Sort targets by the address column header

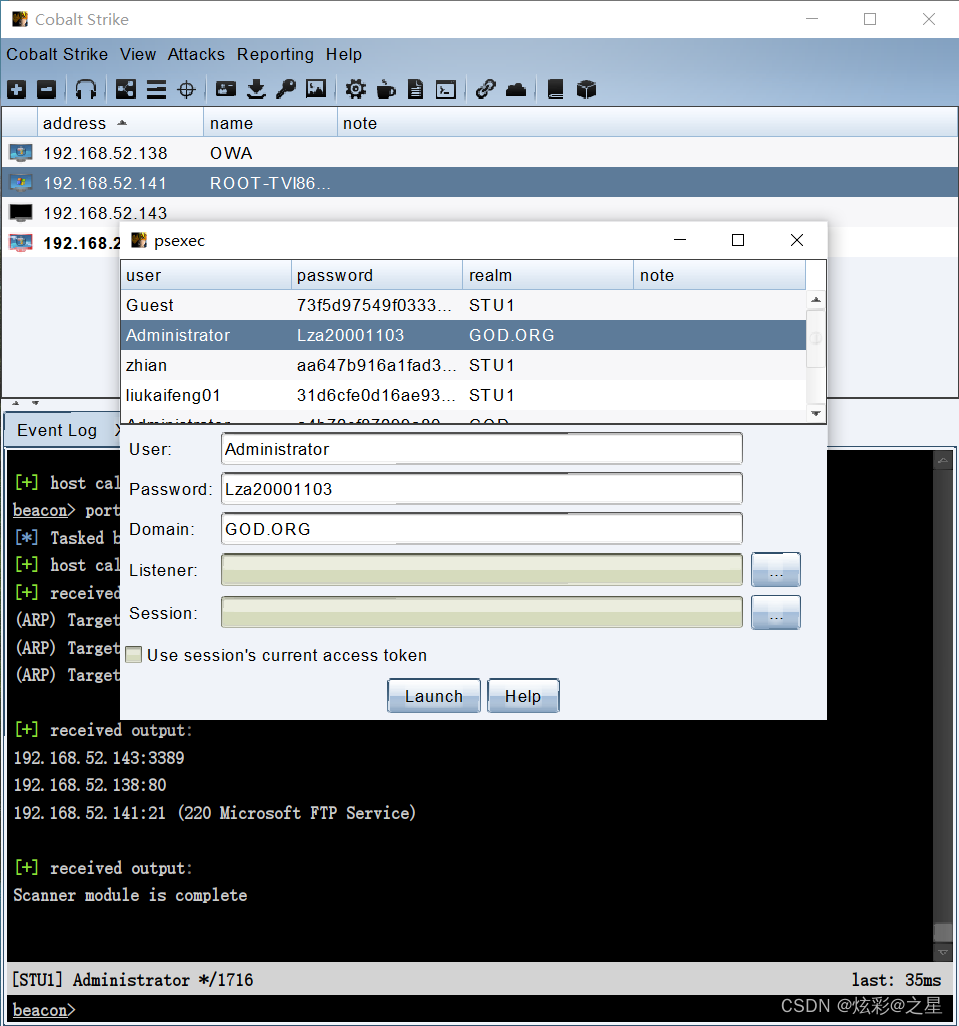[120, 123]
